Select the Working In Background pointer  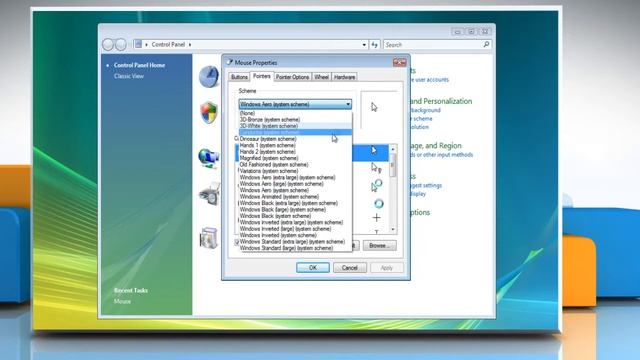376,186
